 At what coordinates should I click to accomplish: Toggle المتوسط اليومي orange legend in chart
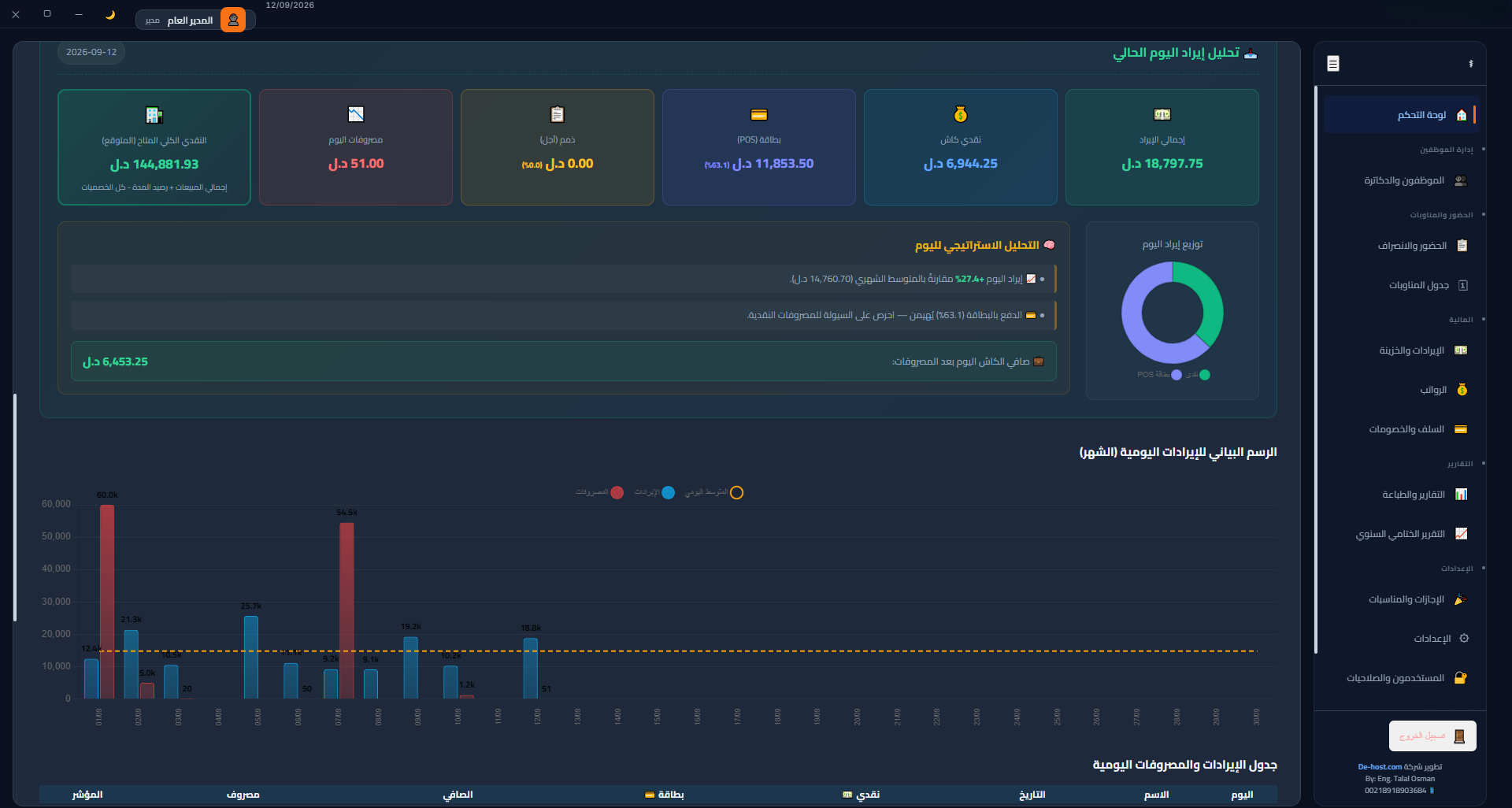[737, 493]
